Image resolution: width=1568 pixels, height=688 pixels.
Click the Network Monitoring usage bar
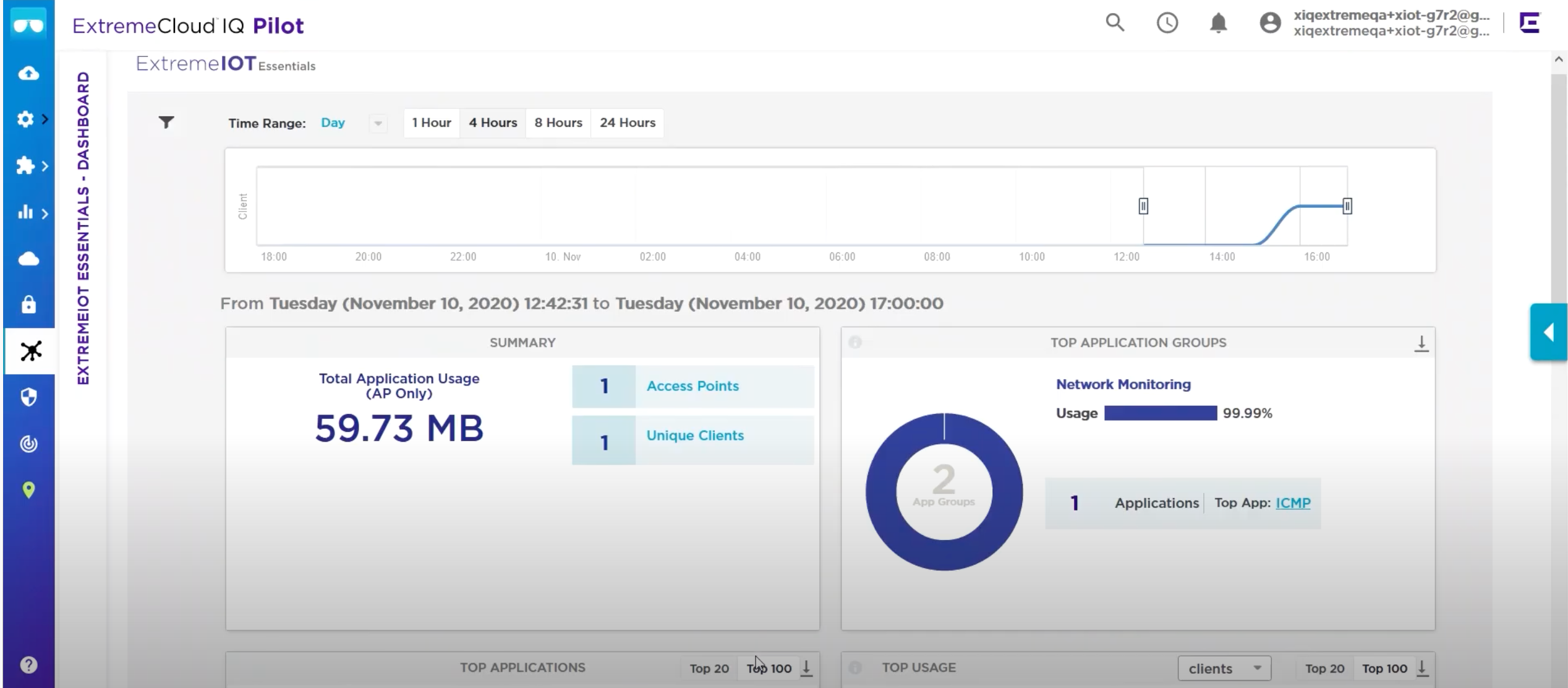1161,413
